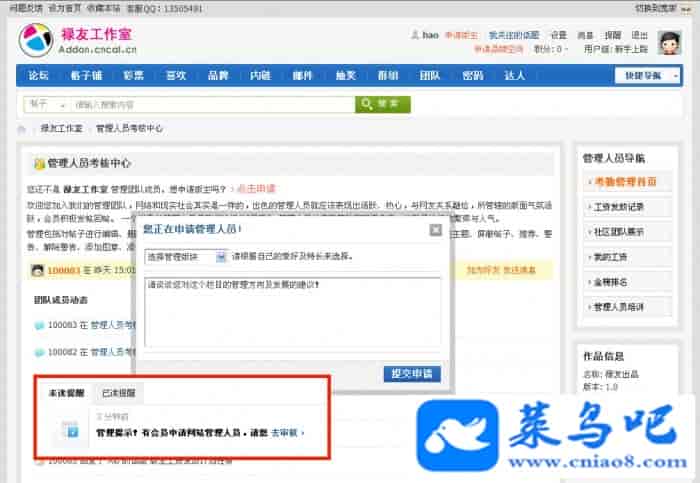
Task: Click the avatar icon next to 100083 row
Action: [x=38, y=270]
